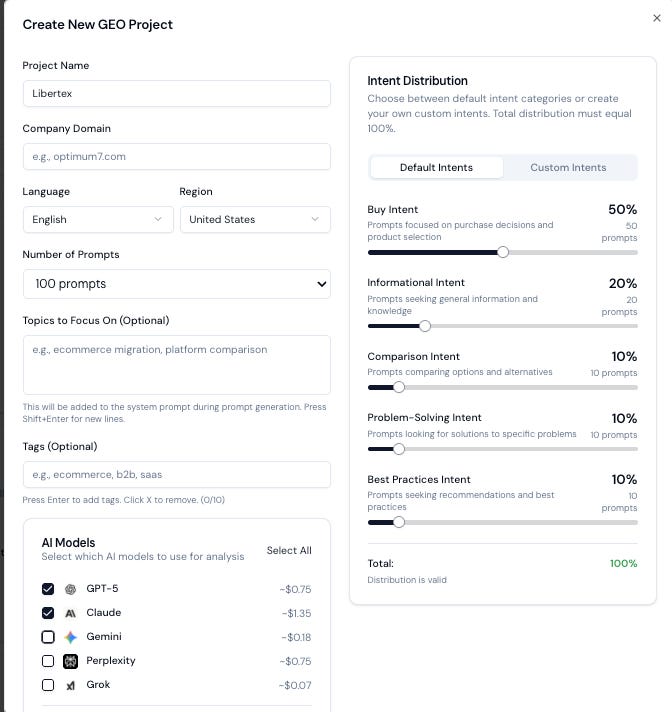Click the Claude Anthropic logo icon
672x712 pixels.
point(70,613)
